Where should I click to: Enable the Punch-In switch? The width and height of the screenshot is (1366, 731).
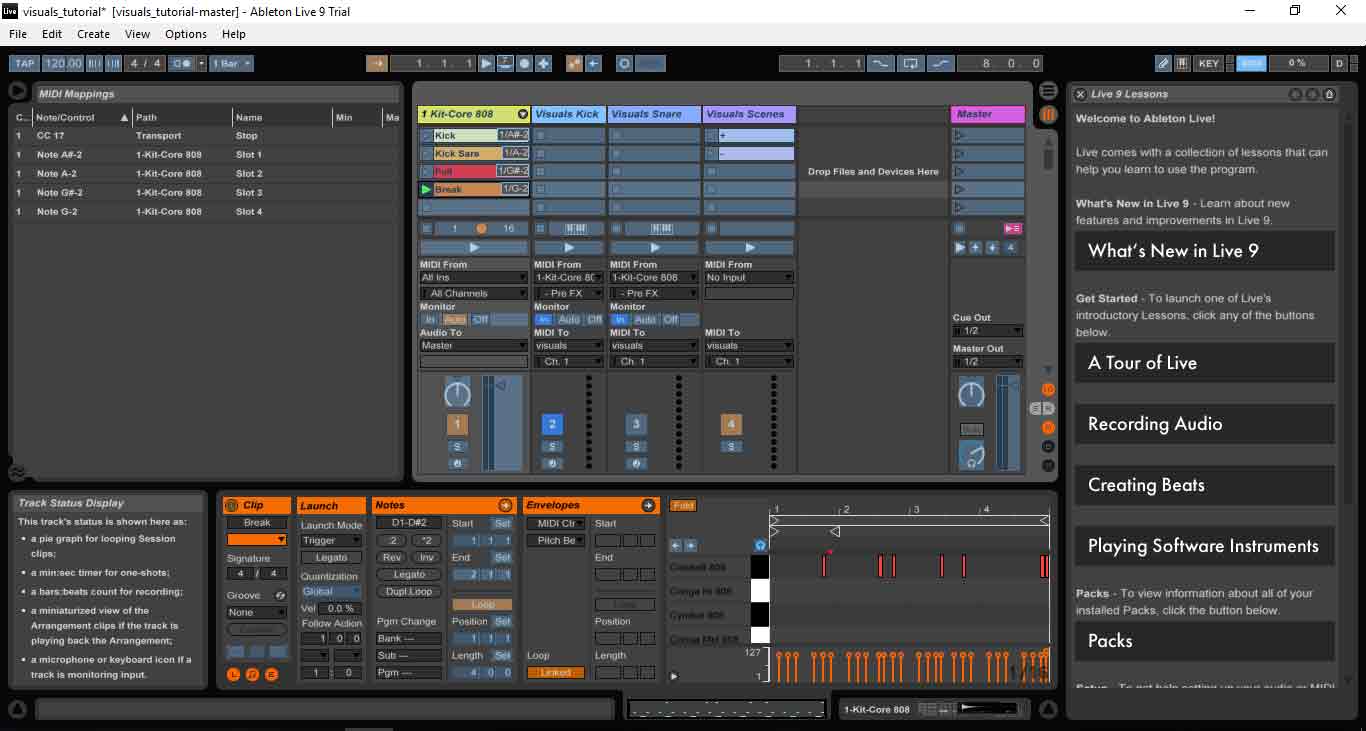pos(880,63)
